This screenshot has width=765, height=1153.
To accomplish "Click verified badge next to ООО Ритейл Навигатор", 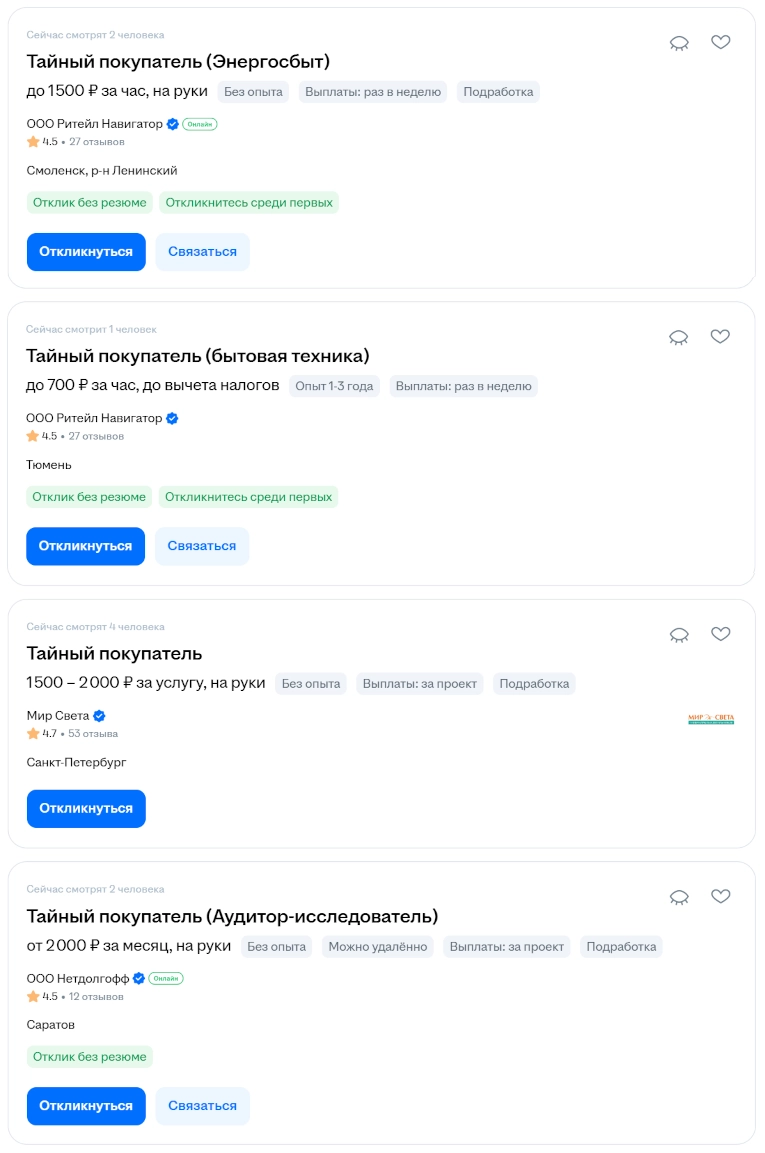I will (x=172, y=124).
